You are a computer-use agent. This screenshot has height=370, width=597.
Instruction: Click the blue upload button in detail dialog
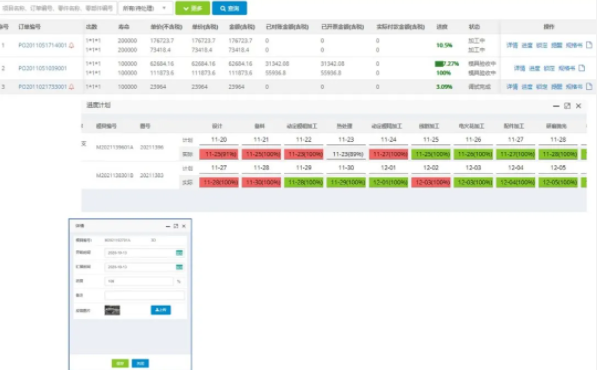(x=161, y=310)
